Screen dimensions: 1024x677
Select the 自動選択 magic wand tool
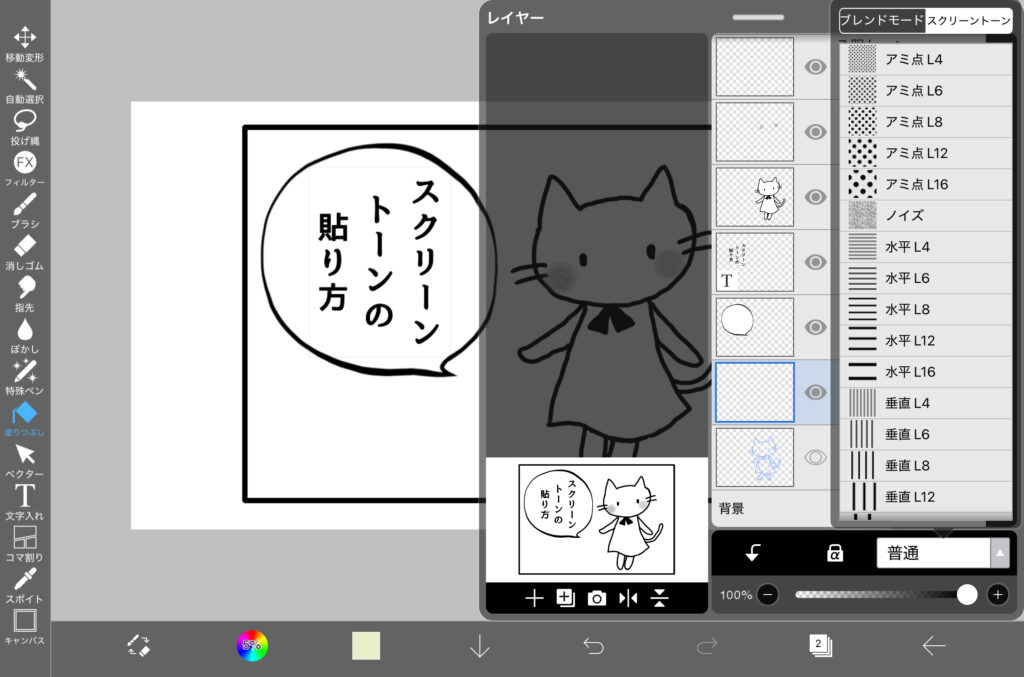coord(24,83)
